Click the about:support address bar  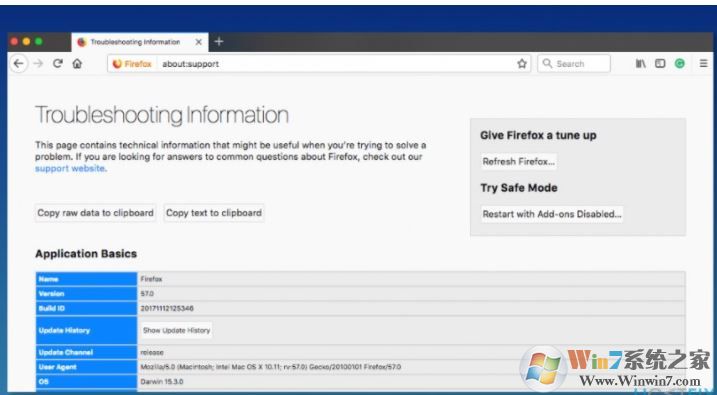[336, 64]
